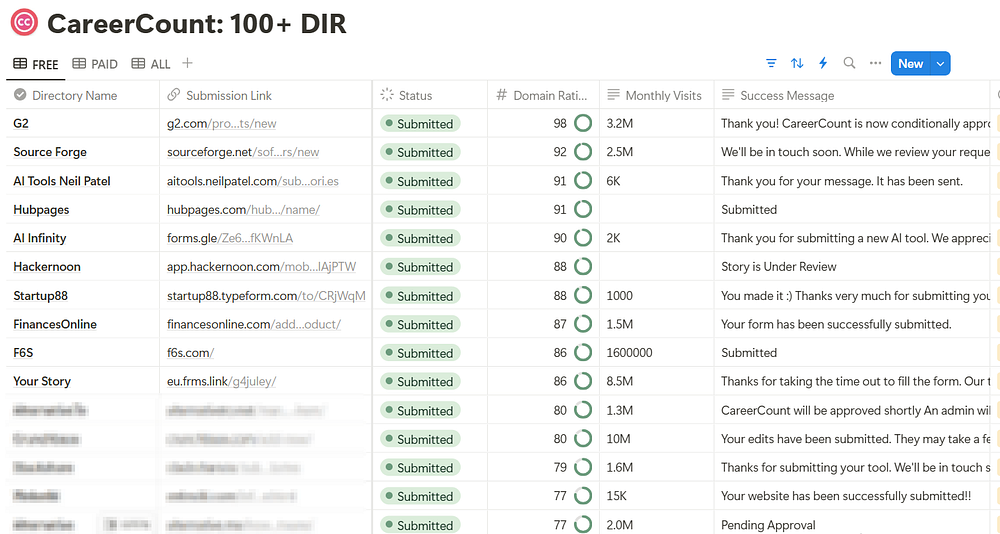The image size is (1000, 534).
Task: Click the blue New button
Action: (x=910, y=64)
